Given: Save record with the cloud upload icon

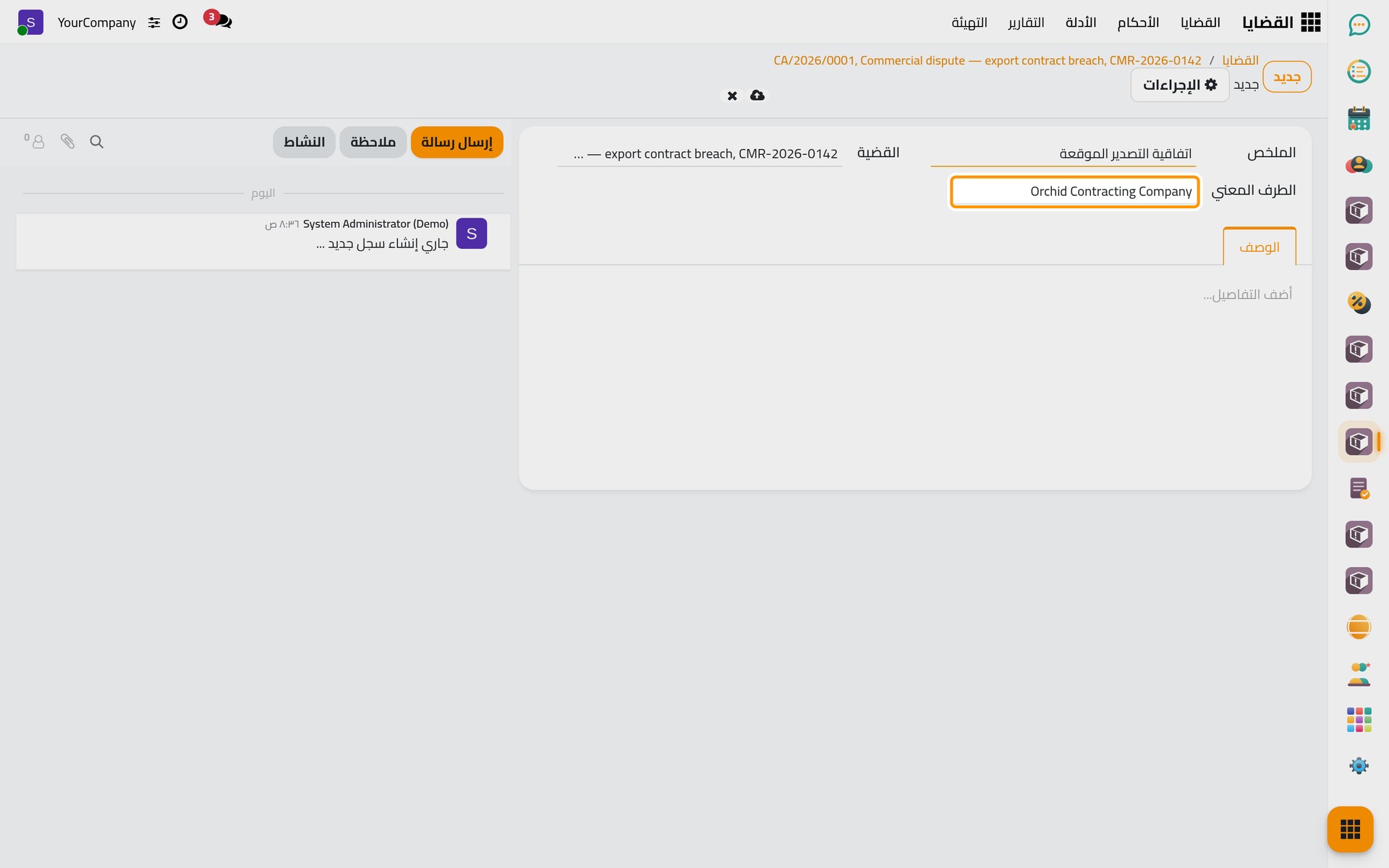Looking at the screenshot, I should (x=757, y=95).
